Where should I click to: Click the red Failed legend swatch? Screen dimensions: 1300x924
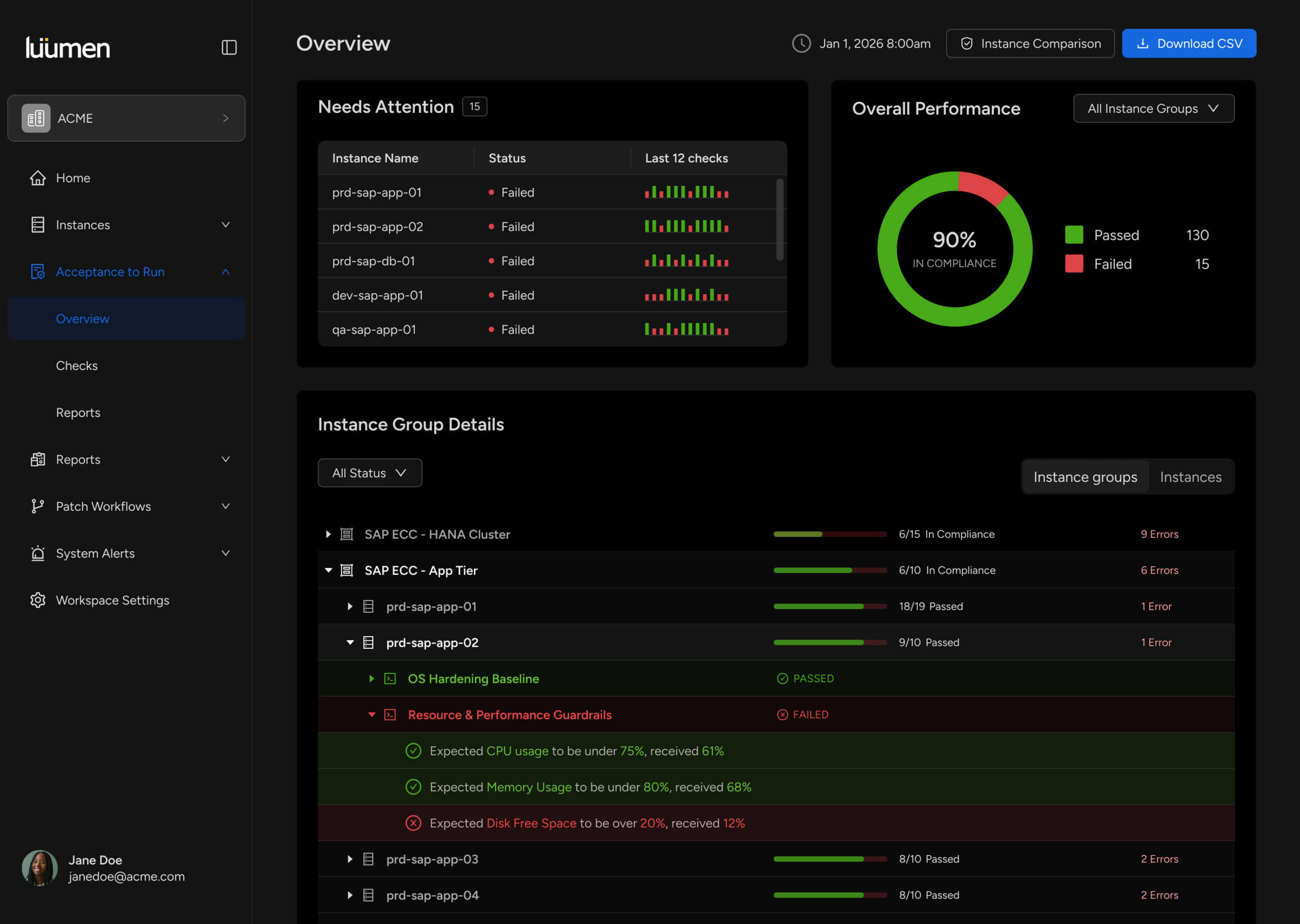pyautogui.click(x=1074, y=264)
